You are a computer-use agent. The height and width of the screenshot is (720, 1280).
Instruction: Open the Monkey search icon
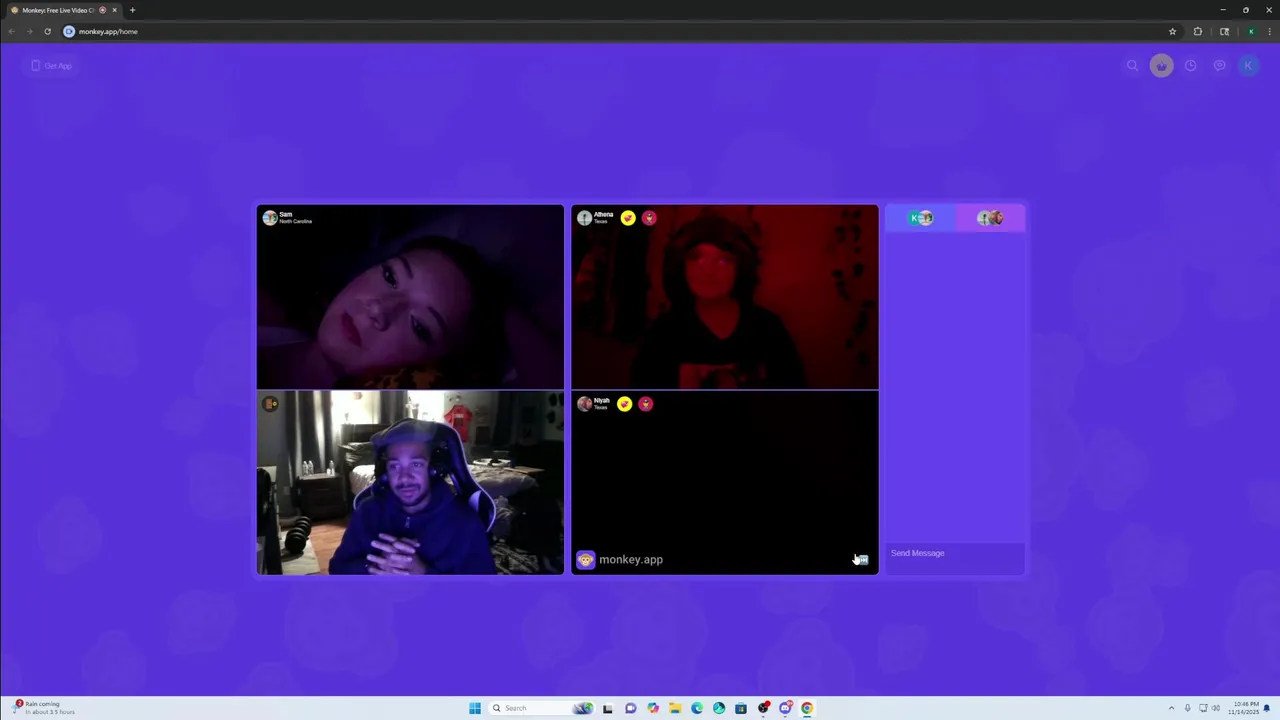click(1132, 66)
